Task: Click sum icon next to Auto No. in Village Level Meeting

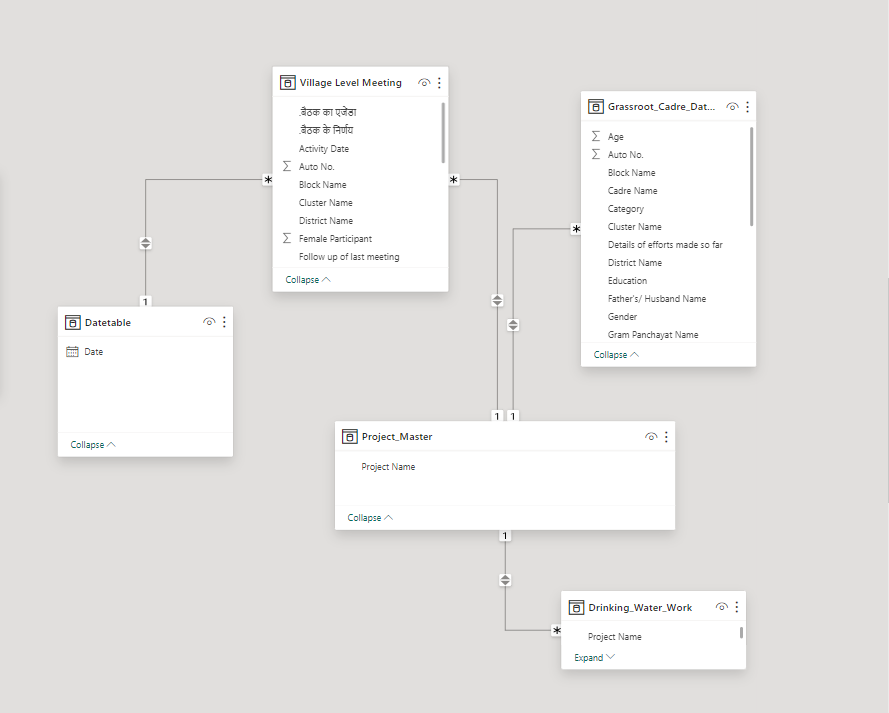Action: click(287, 166)
